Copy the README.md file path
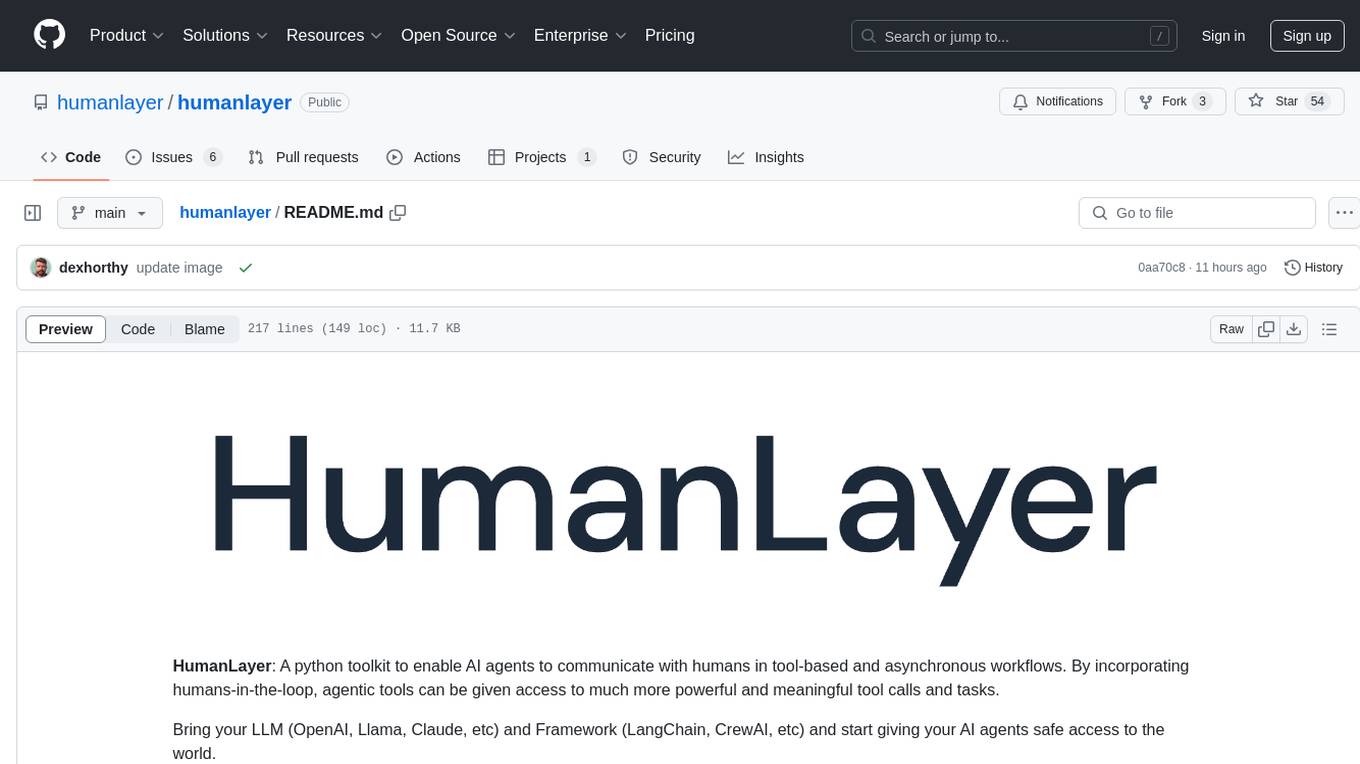Image resolution: width=1360 pixels, height=764 pixels. point(398,213)
